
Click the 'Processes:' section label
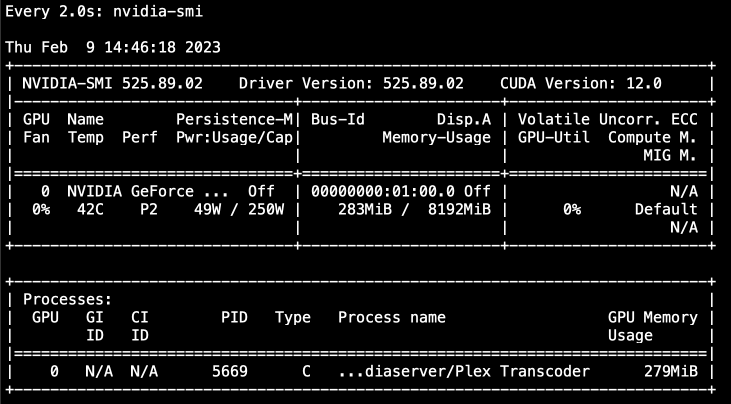pyautogui.click(x=68, y=299)
